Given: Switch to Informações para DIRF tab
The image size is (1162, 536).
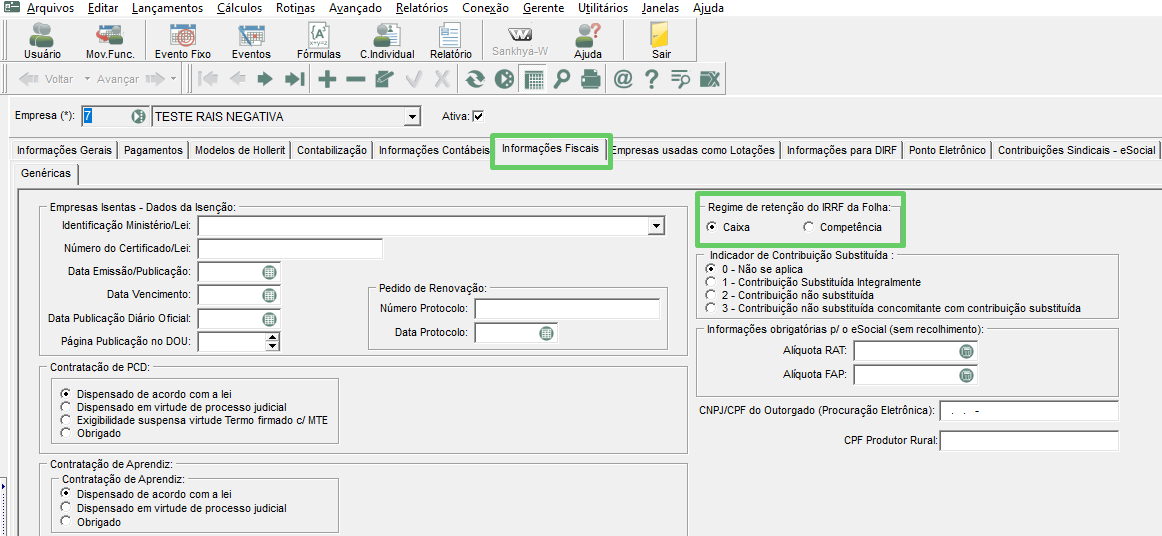Looking at the screenshot, I should pos(842,150).
